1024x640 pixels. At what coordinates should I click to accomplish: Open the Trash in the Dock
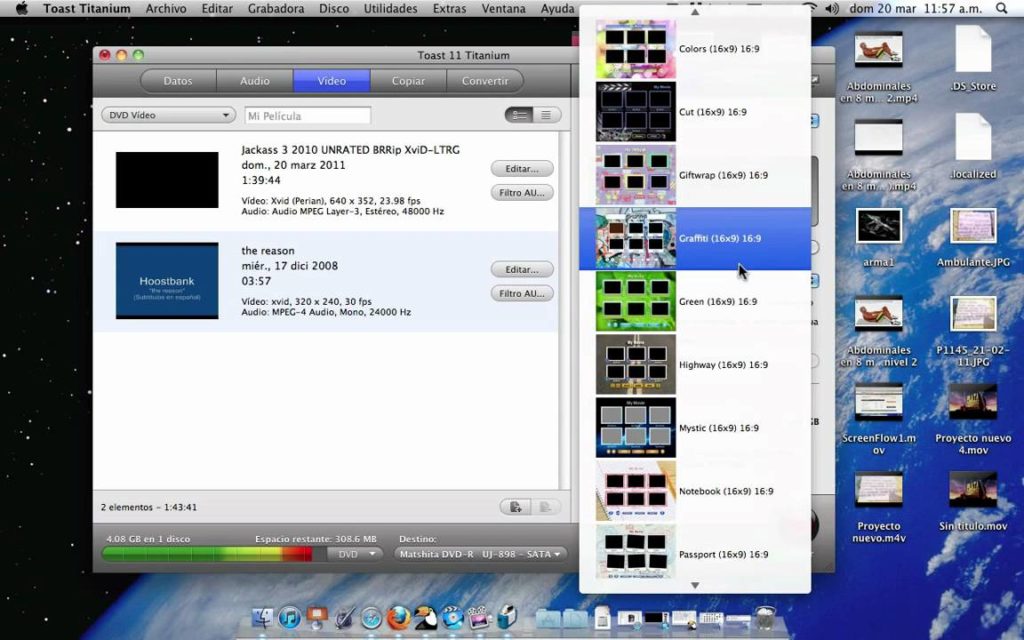(765, 618)
